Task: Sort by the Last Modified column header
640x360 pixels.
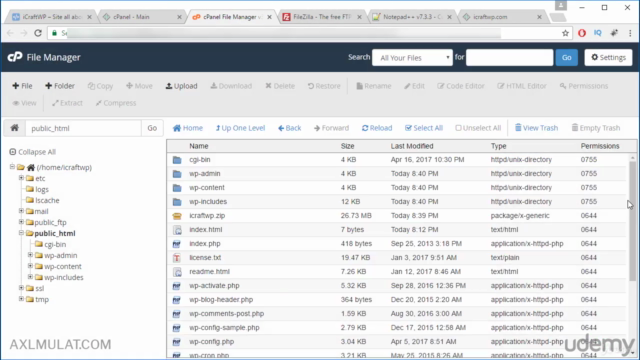Action: point(412,146)
